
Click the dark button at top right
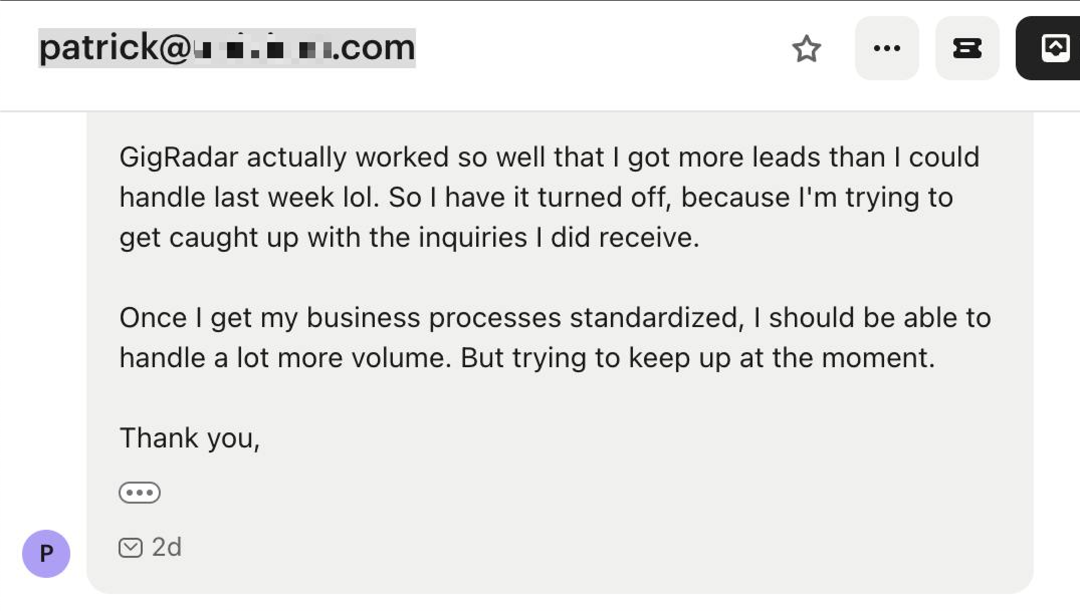point(1048,48)
